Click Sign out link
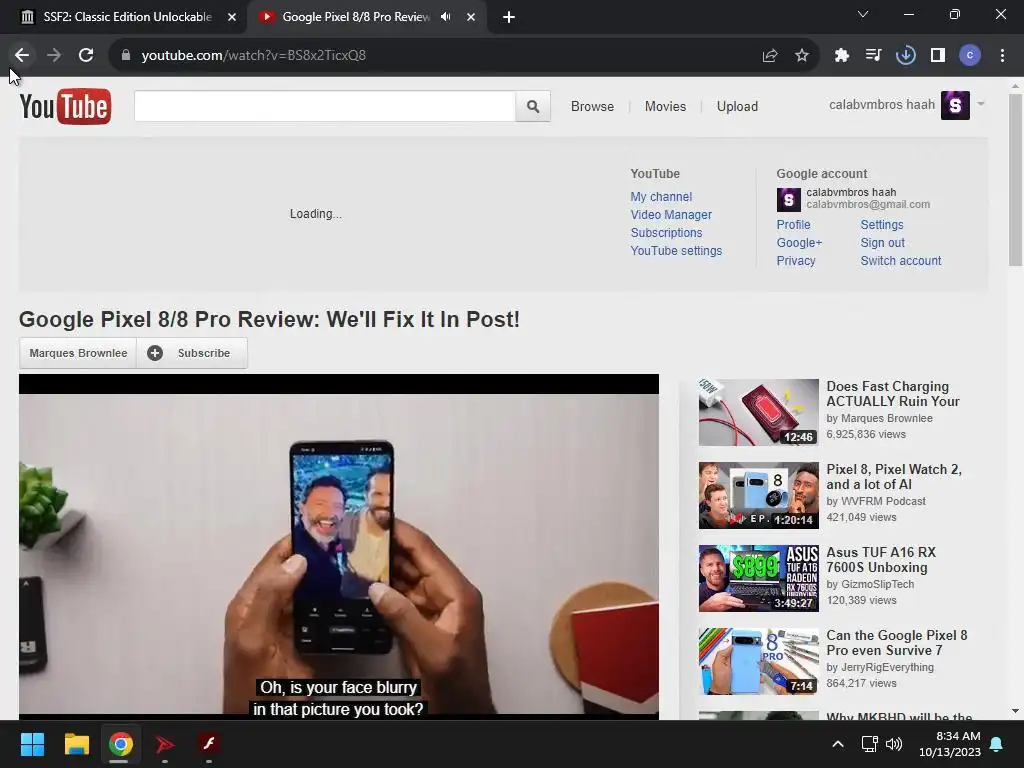1024x768 pixels. click(x=882, y=243)
